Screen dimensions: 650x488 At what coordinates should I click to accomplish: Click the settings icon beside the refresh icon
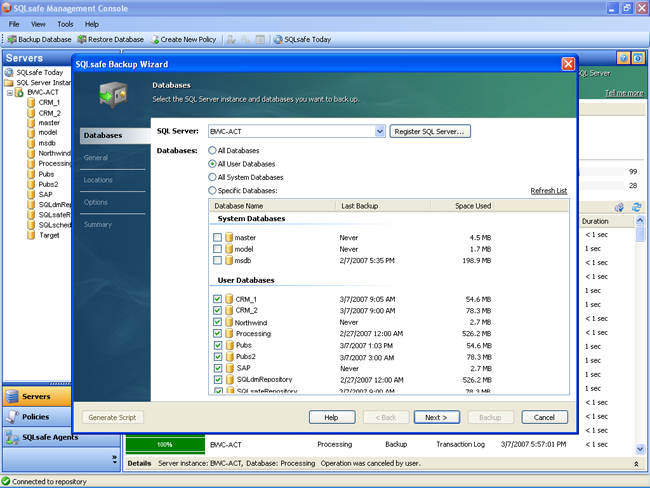coord(619,207)
